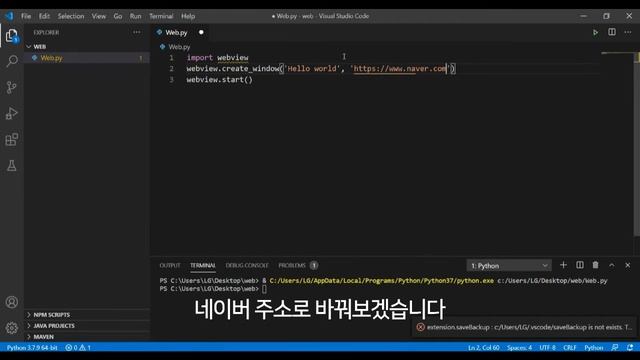Open the Search view in activity bar
640x360 pixels.
click(x=12, y=61)
